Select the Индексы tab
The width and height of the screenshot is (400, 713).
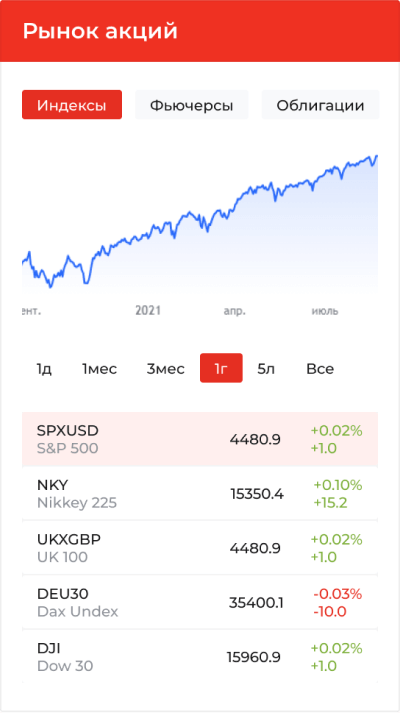coord(72,105)
